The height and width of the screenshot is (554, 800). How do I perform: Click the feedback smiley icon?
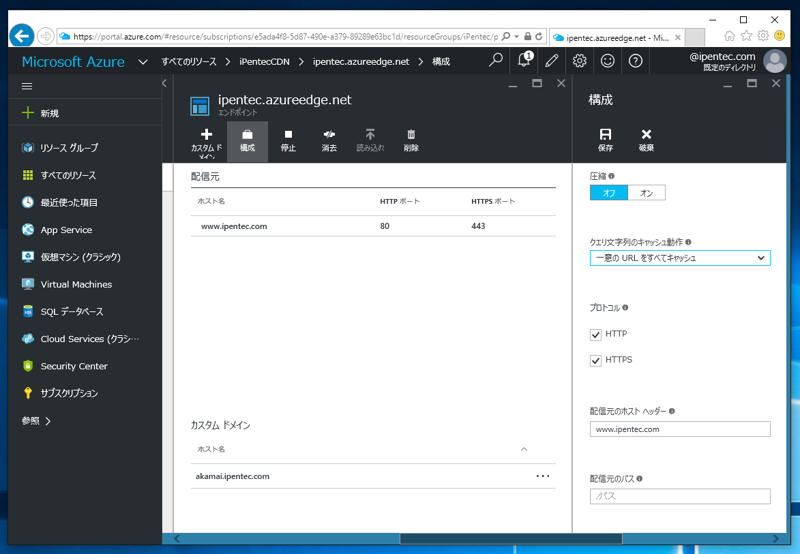(x=608, y=61)
